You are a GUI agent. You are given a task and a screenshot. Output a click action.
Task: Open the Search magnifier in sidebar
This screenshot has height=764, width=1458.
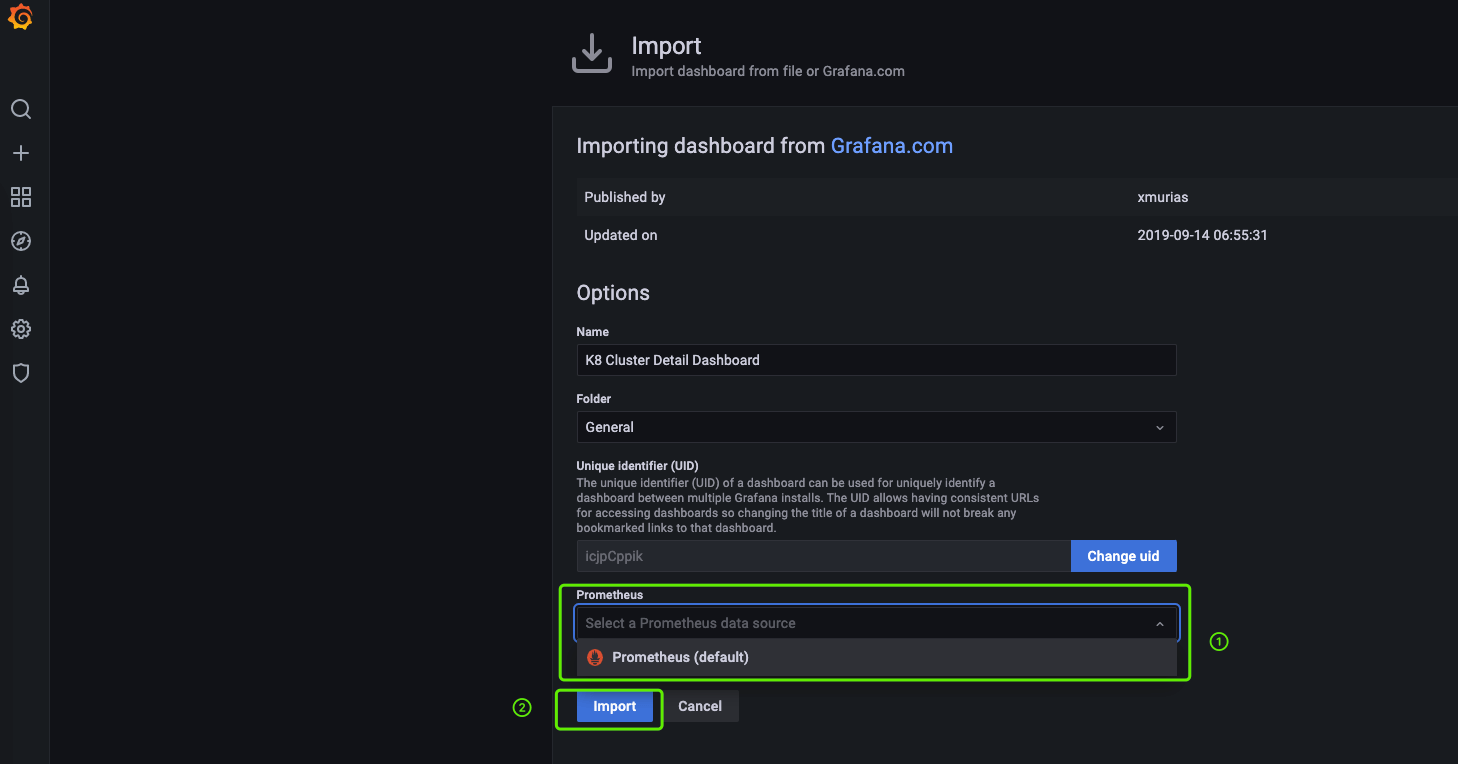(21, 109)
